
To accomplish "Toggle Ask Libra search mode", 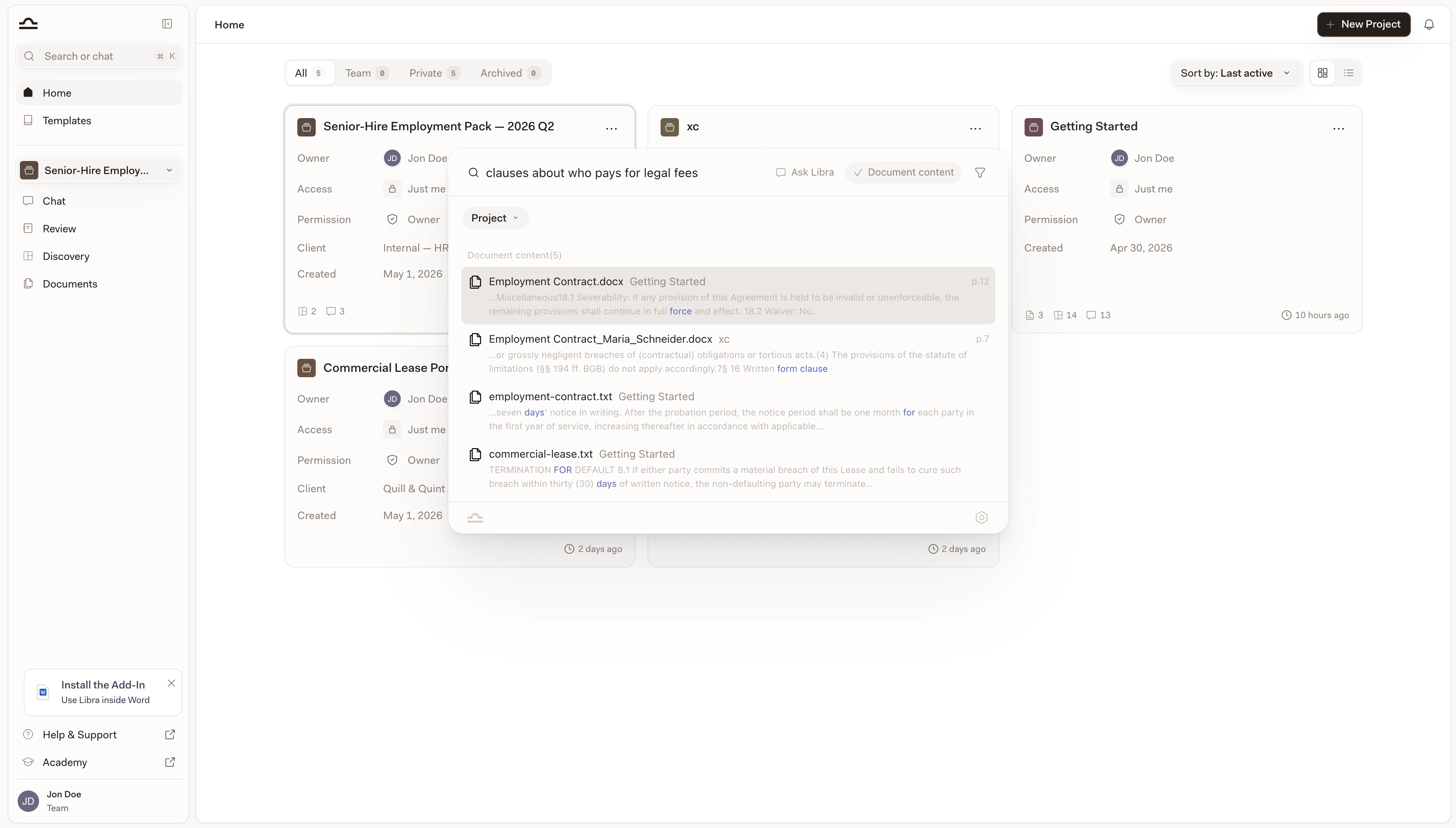I will point(805,172).
